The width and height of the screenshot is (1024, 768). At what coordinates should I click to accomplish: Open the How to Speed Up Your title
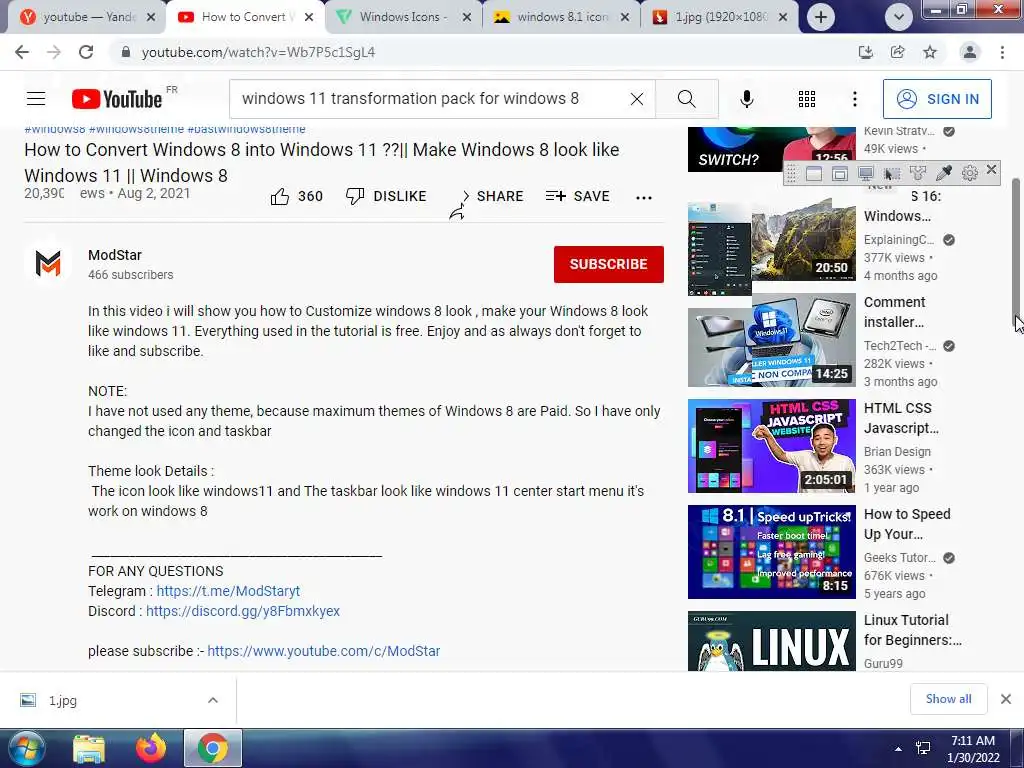(906, 524)
